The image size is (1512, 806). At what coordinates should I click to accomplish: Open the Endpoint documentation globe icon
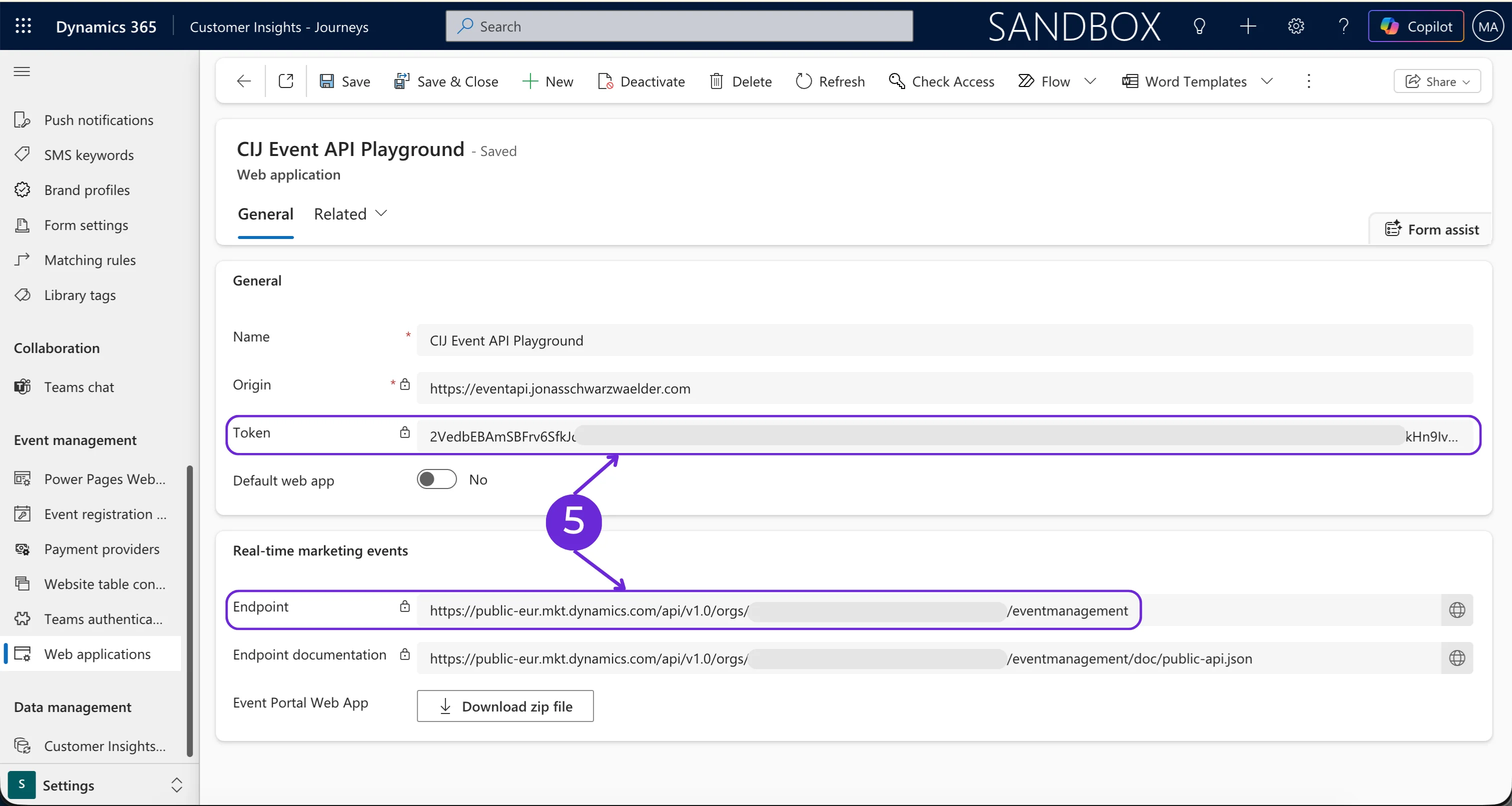click(x=1457, y=658)
